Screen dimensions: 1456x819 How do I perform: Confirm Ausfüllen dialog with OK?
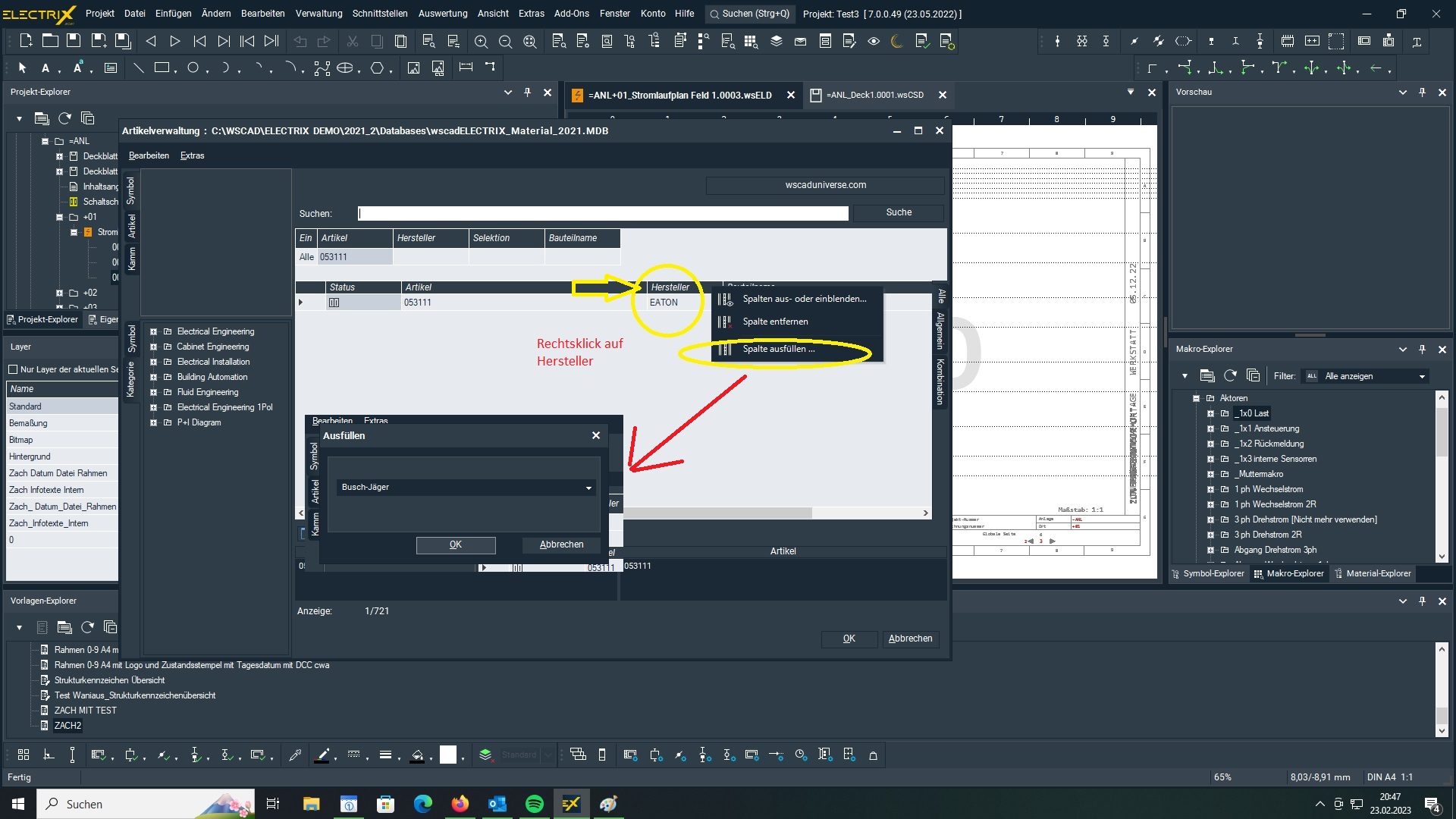(x=456, y=544)
